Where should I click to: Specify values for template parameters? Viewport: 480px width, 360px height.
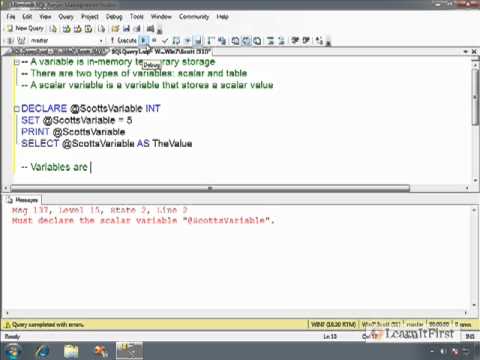[319, 41]
